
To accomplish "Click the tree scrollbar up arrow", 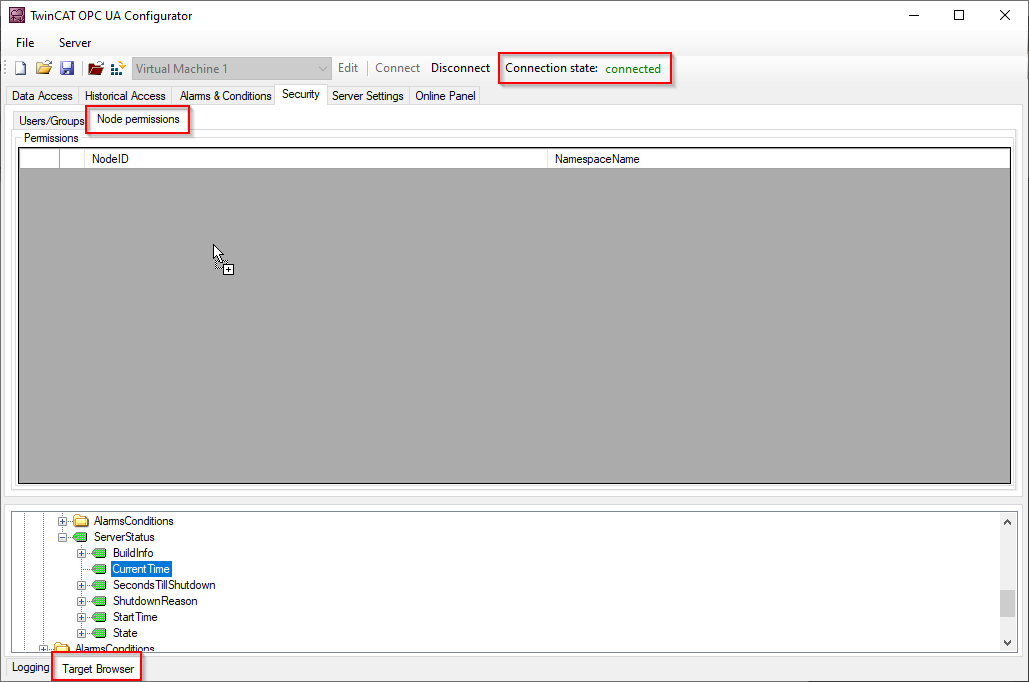I will pos(1007,522).
